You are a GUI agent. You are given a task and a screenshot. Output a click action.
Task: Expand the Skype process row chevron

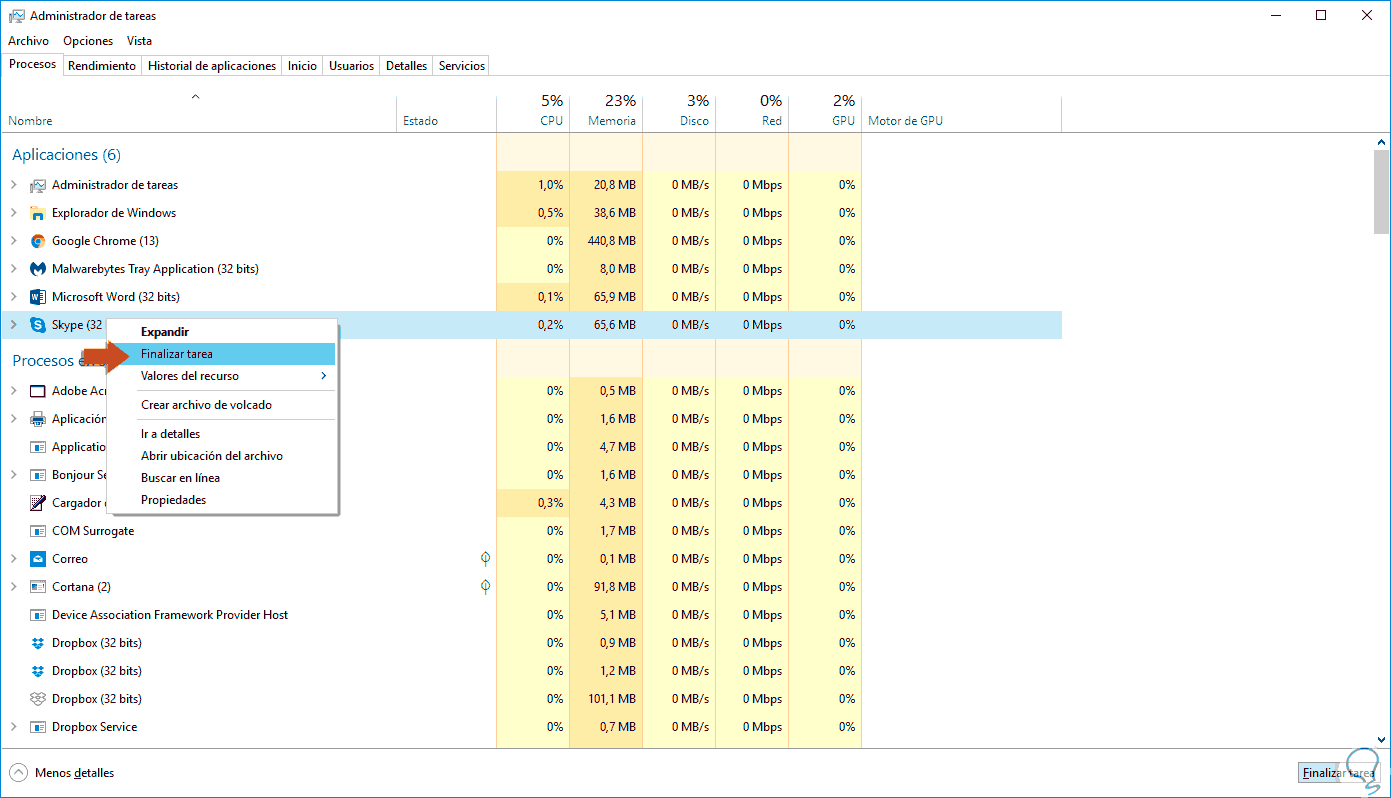pos(13,325)
